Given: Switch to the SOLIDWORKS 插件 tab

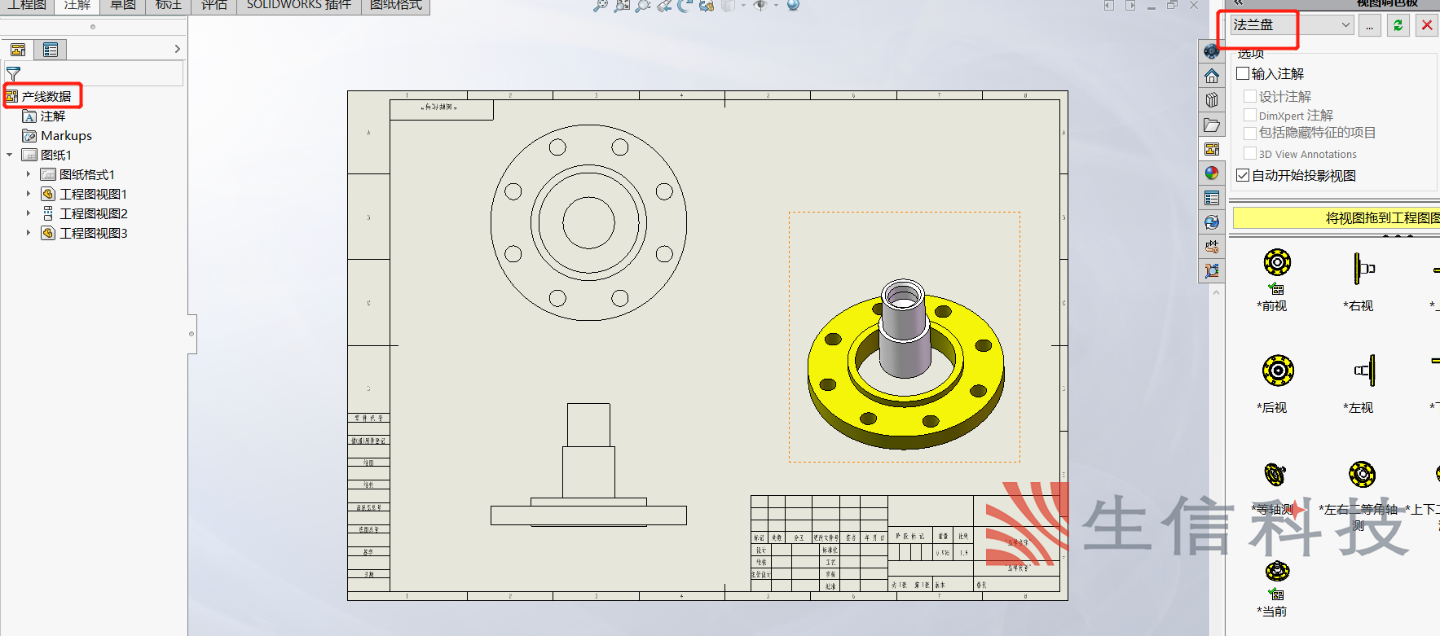Looking at the screenshot, I should [x=299, y=5].
